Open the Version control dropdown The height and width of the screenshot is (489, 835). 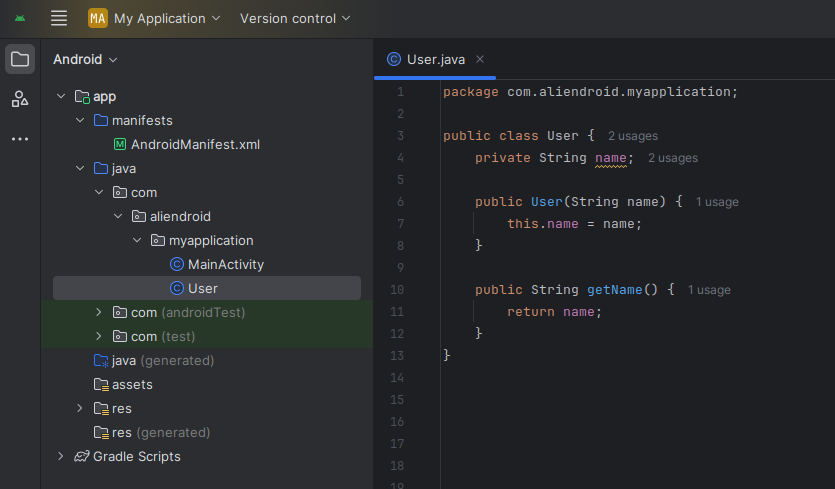pyautogui.click(x=295, y=18)
